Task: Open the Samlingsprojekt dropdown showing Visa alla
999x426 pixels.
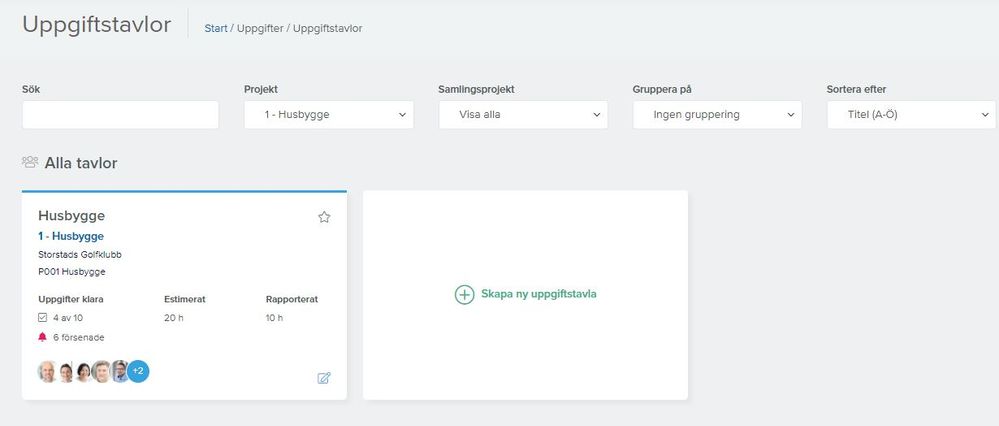Action: point(523,115)
